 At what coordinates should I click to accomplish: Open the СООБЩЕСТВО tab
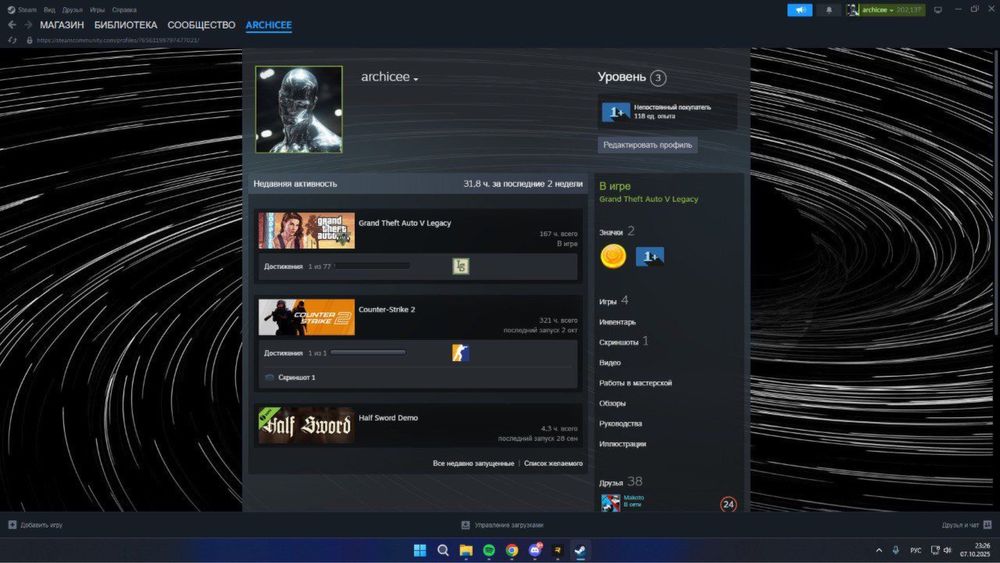202,25
